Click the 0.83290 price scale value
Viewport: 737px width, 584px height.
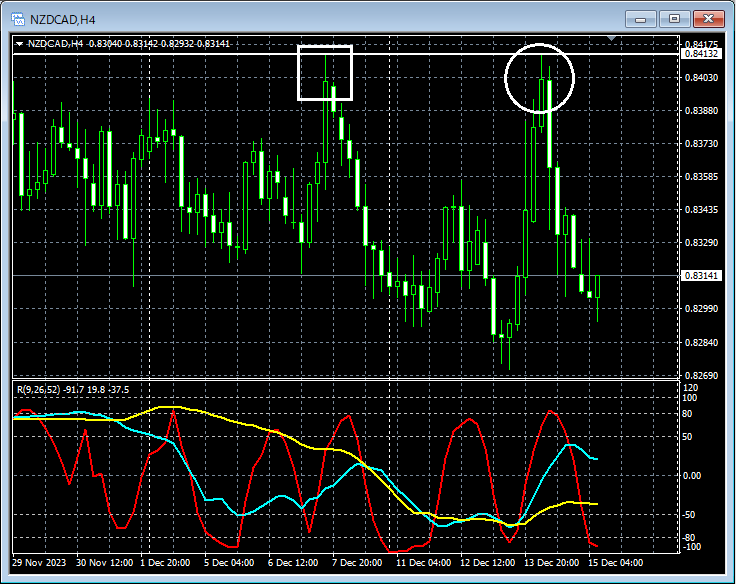(x=701, y=243)
